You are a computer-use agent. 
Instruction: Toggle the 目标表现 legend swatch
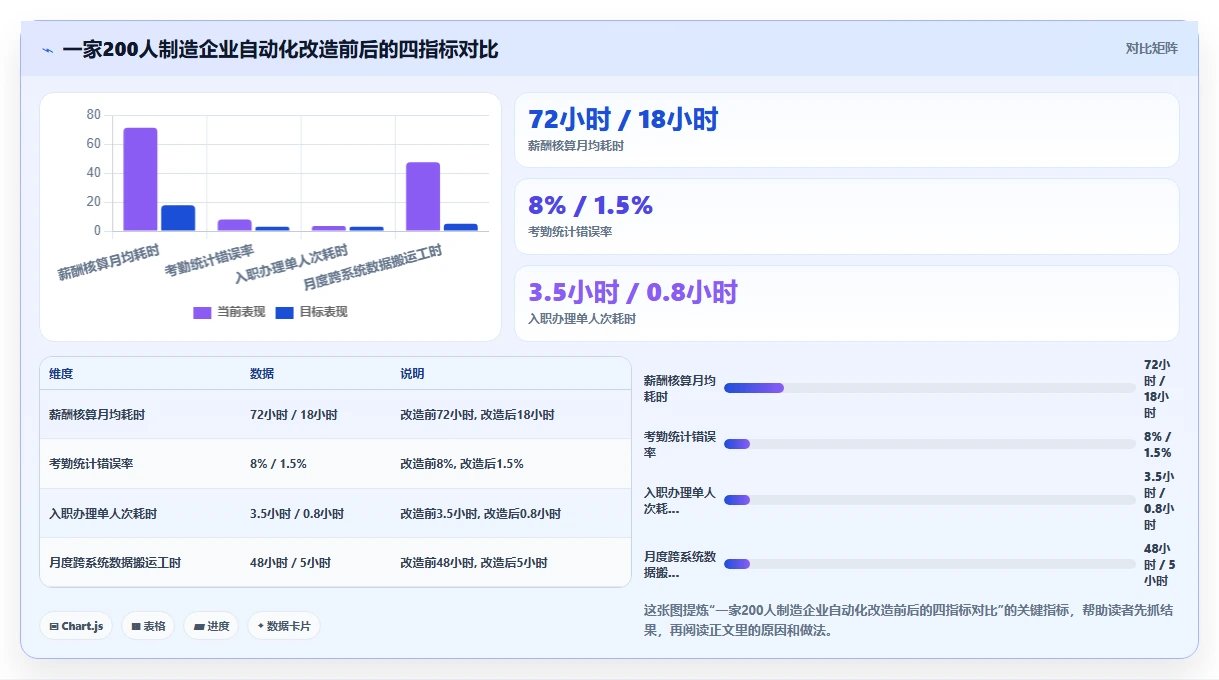(284, 312)
